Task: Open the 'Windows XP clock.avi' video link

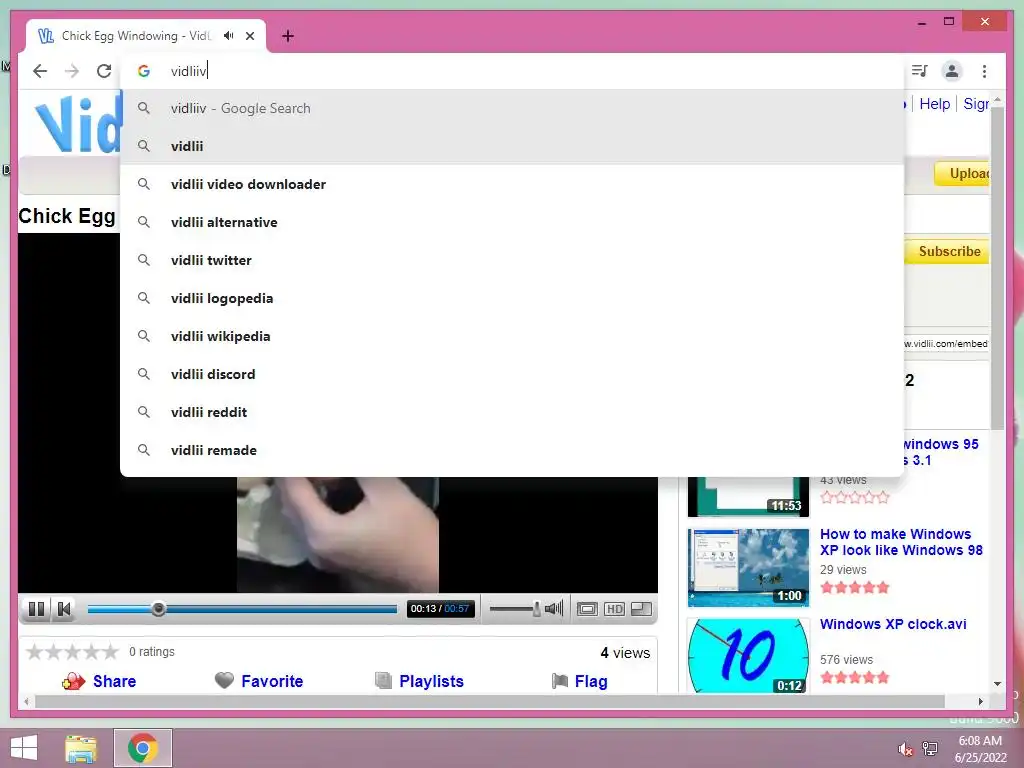Action: (x=893, y=624)
